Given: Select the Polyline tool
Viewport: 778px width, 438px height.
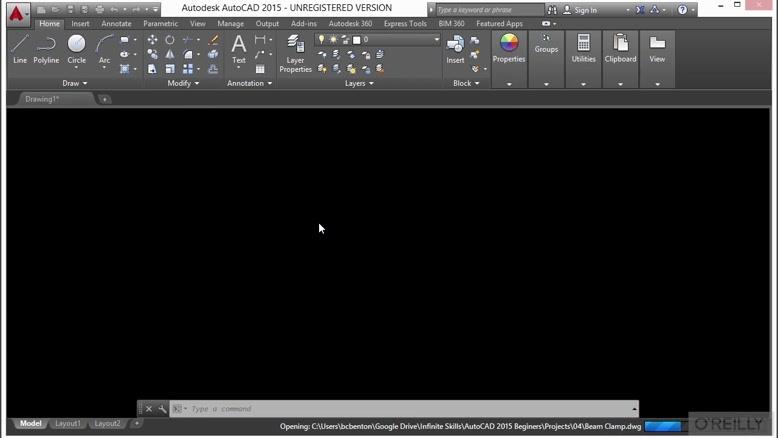Looking at the screenshot, I should (x=46, y=49).
